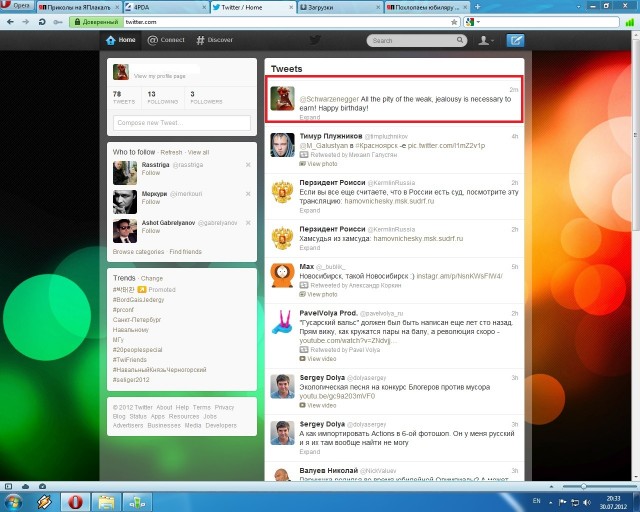
Task: View video in PavelVolya Prod. tweet
Action: 318,359
